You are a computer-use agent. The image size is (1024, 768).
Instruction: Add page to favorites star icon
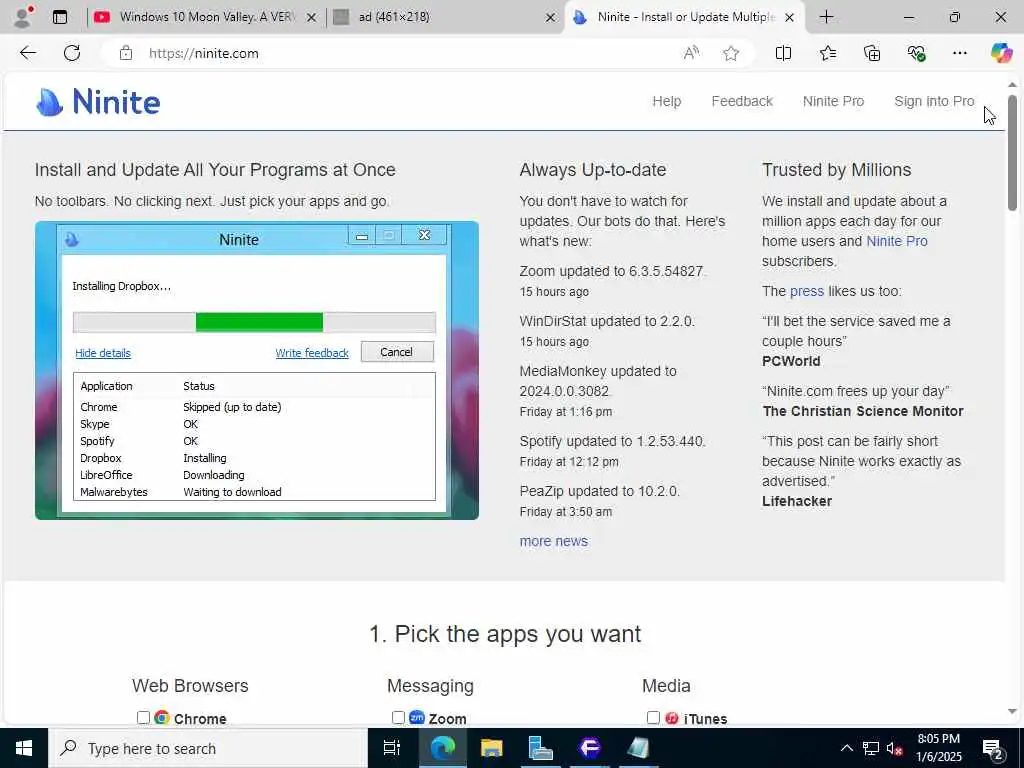coord(731,53)
